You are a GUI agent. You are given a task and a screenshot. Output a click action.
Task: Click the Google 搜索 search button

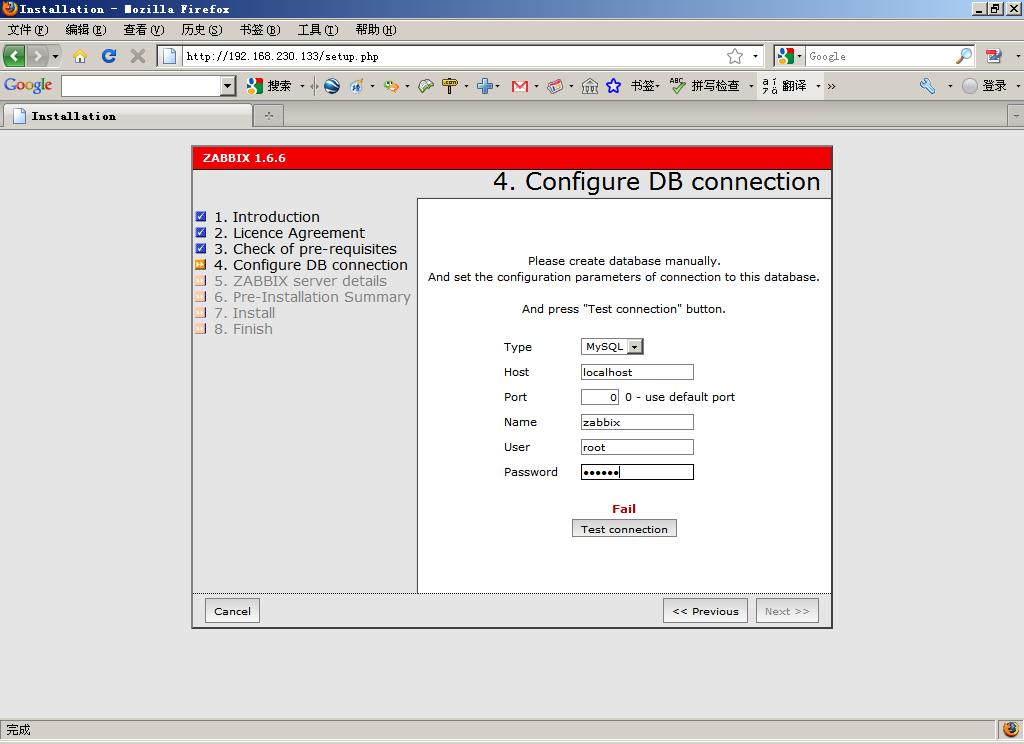pos(268,86)
